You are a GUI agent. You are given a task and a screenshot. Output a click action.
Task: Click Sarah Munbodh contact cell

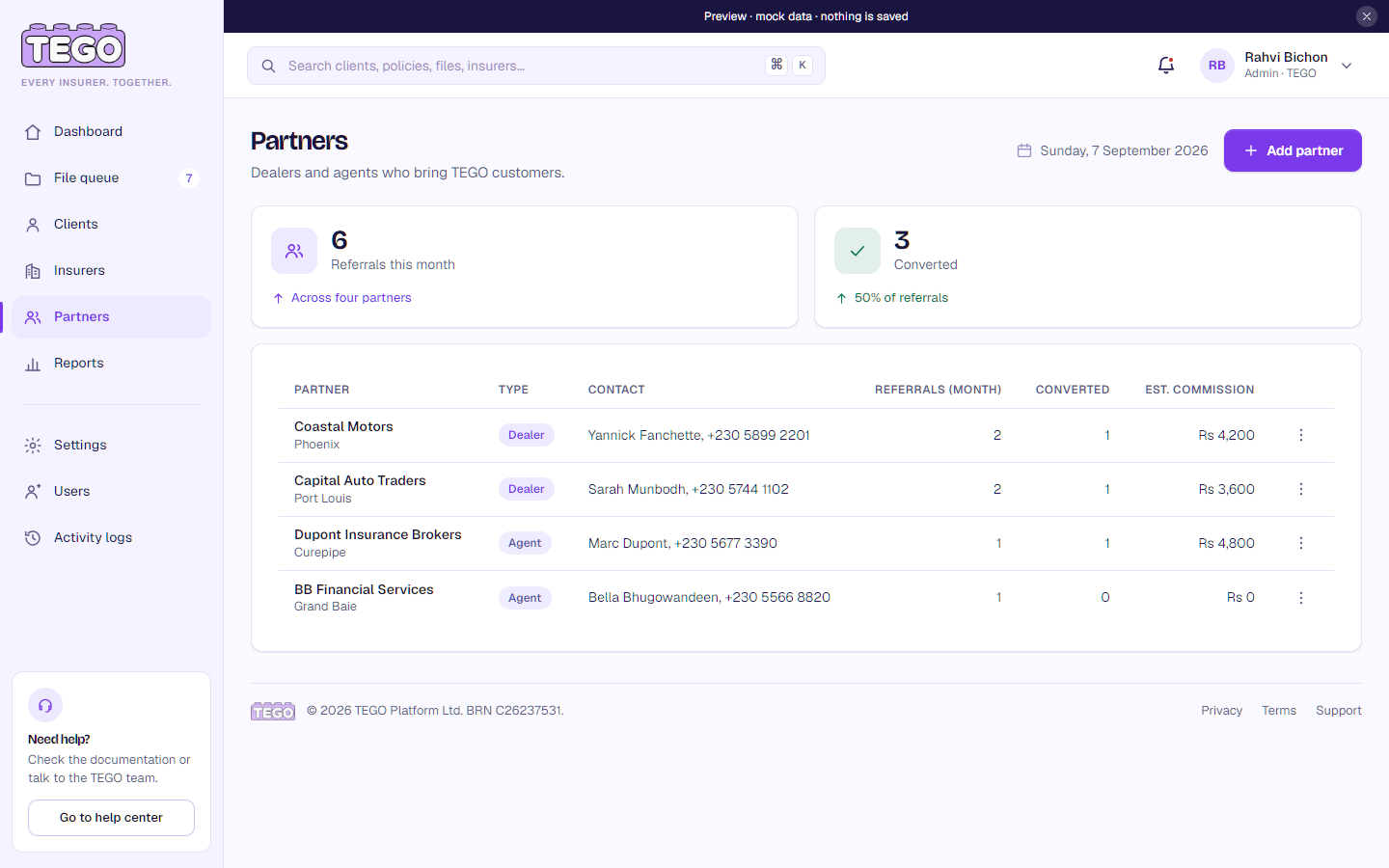[689, 489]
